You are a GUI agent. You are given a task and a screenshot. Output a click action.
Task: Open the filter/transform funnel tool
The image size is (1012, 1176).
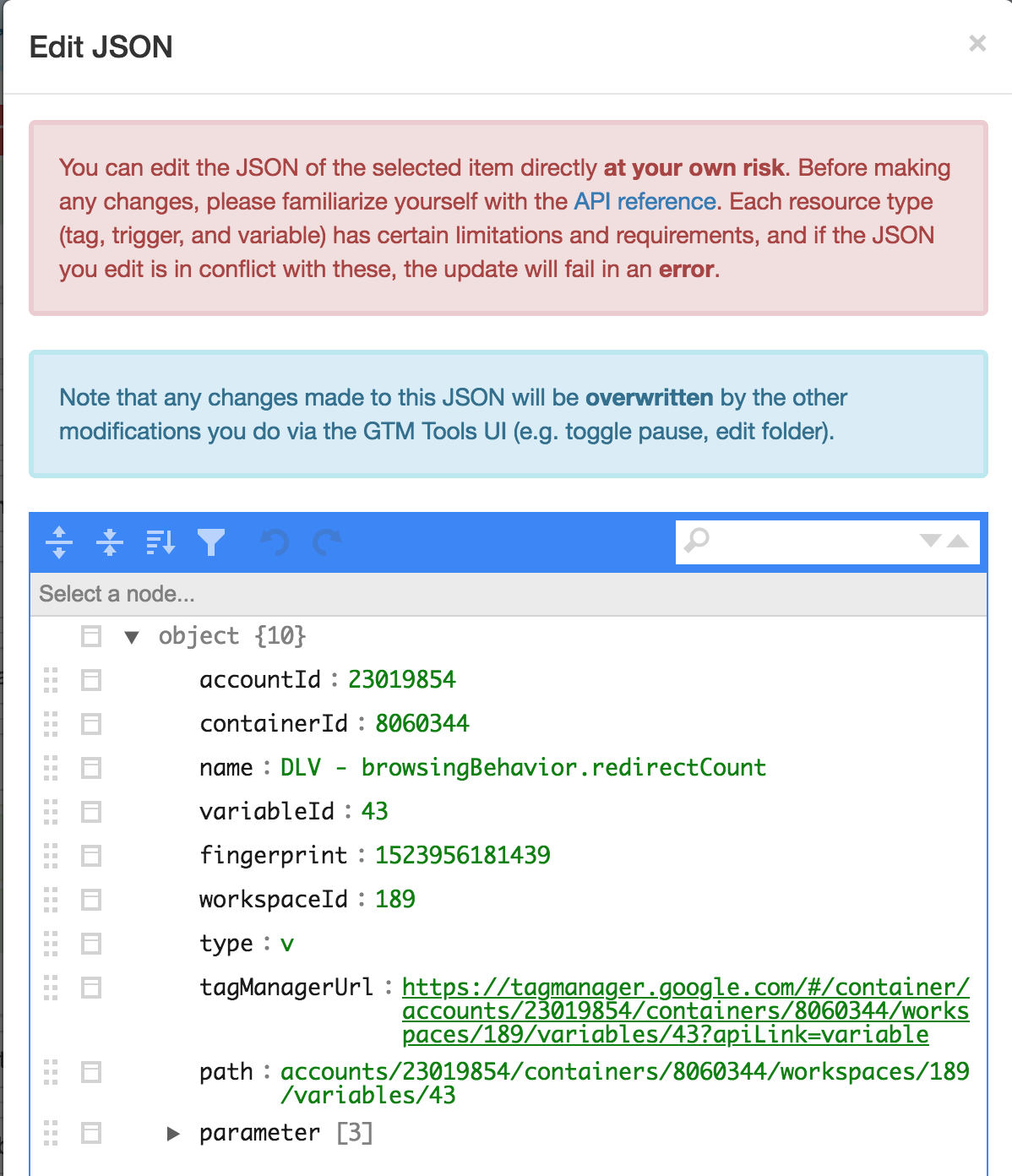211,542
